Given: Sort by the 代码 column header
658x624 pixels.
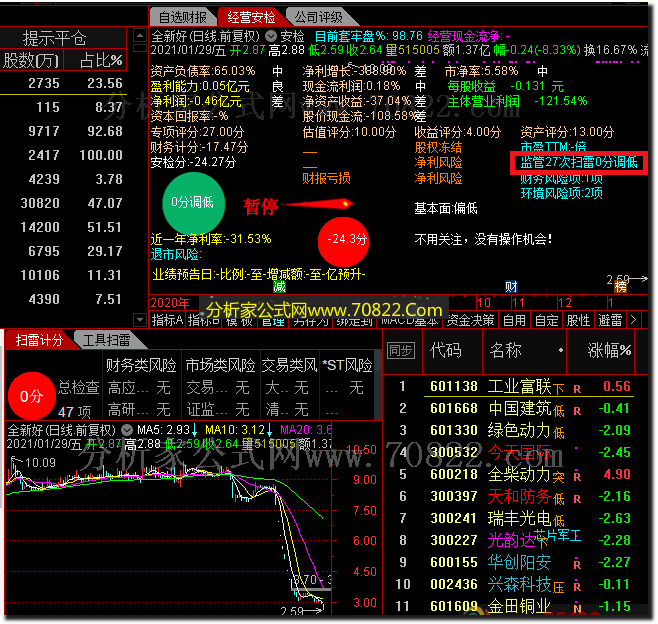Looking at the screenshot, I should (x=446, y=350).
